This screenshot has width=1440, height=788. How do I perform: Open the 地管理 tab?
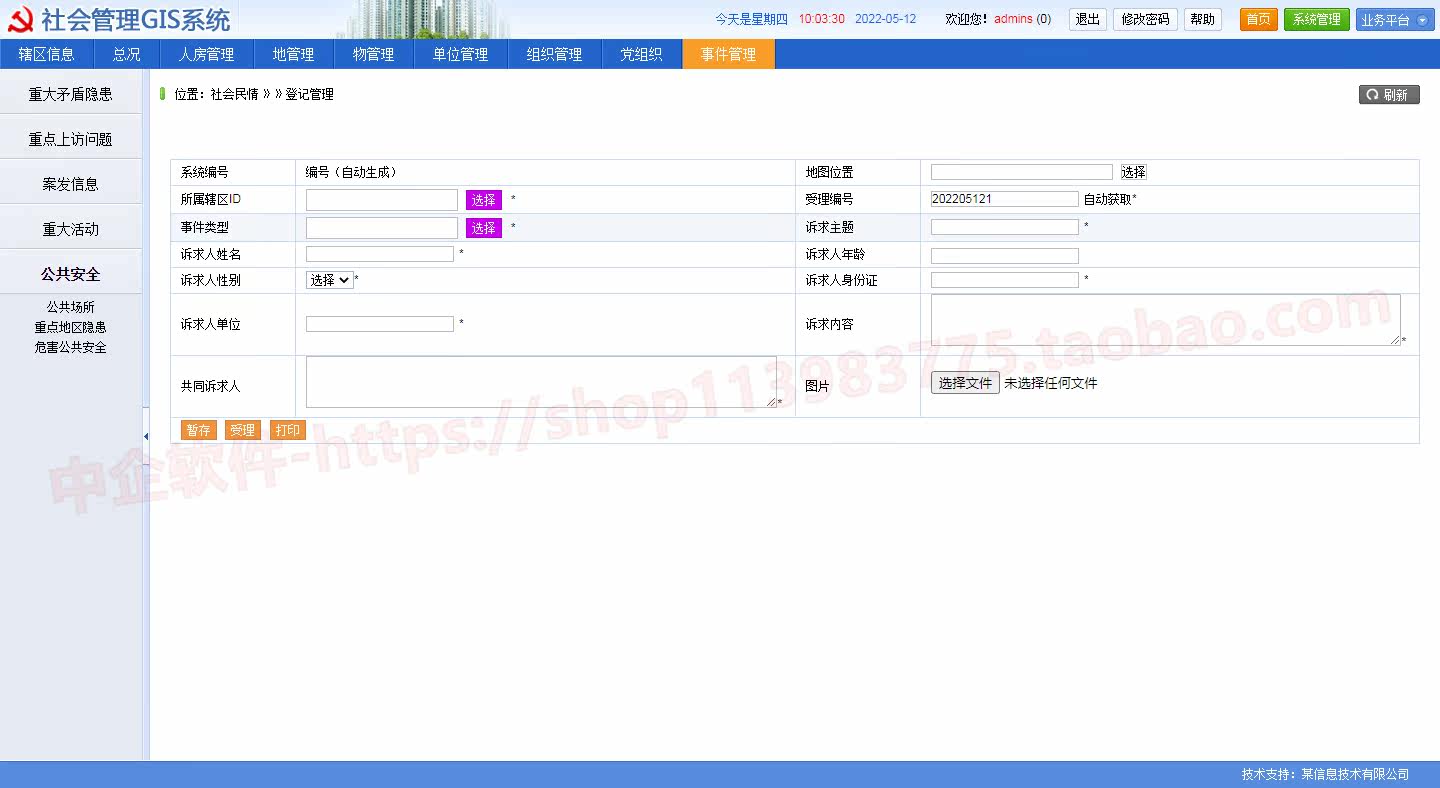(x=294, y=54)
